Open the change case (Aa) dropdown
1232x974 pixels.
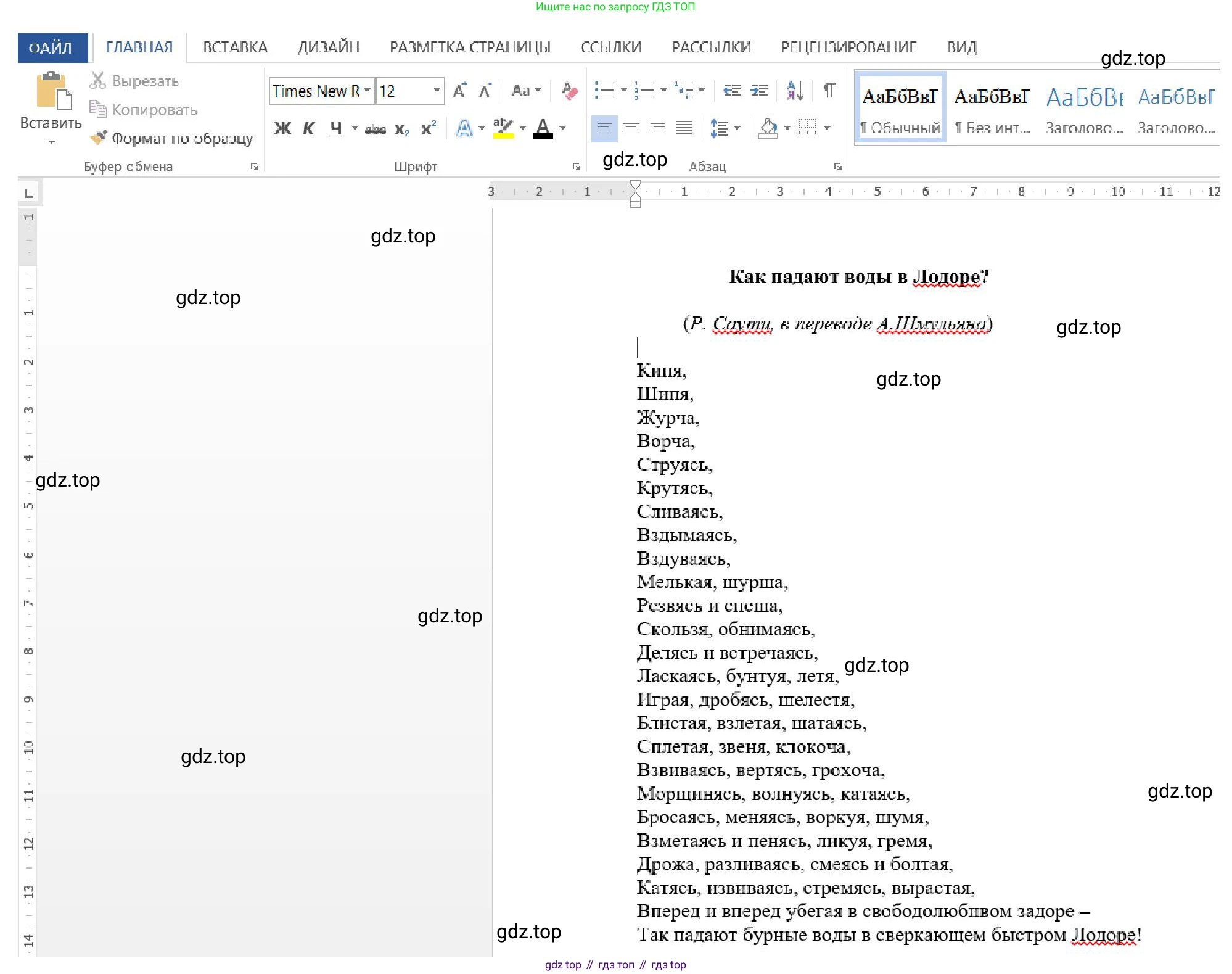526,91
